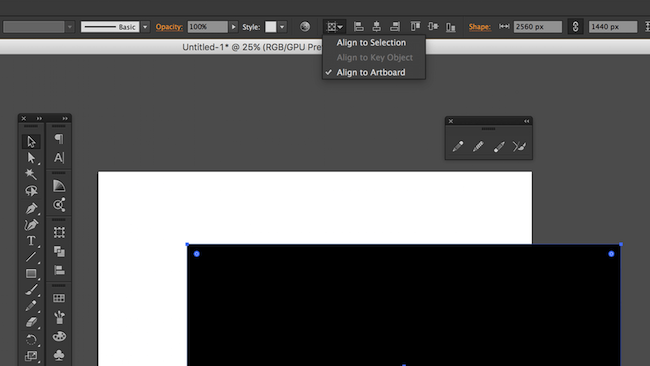This screenshot has width=650, height=366.
Task: Switch to the Untitled-1 document tab
Action: [x=252, y=47]
